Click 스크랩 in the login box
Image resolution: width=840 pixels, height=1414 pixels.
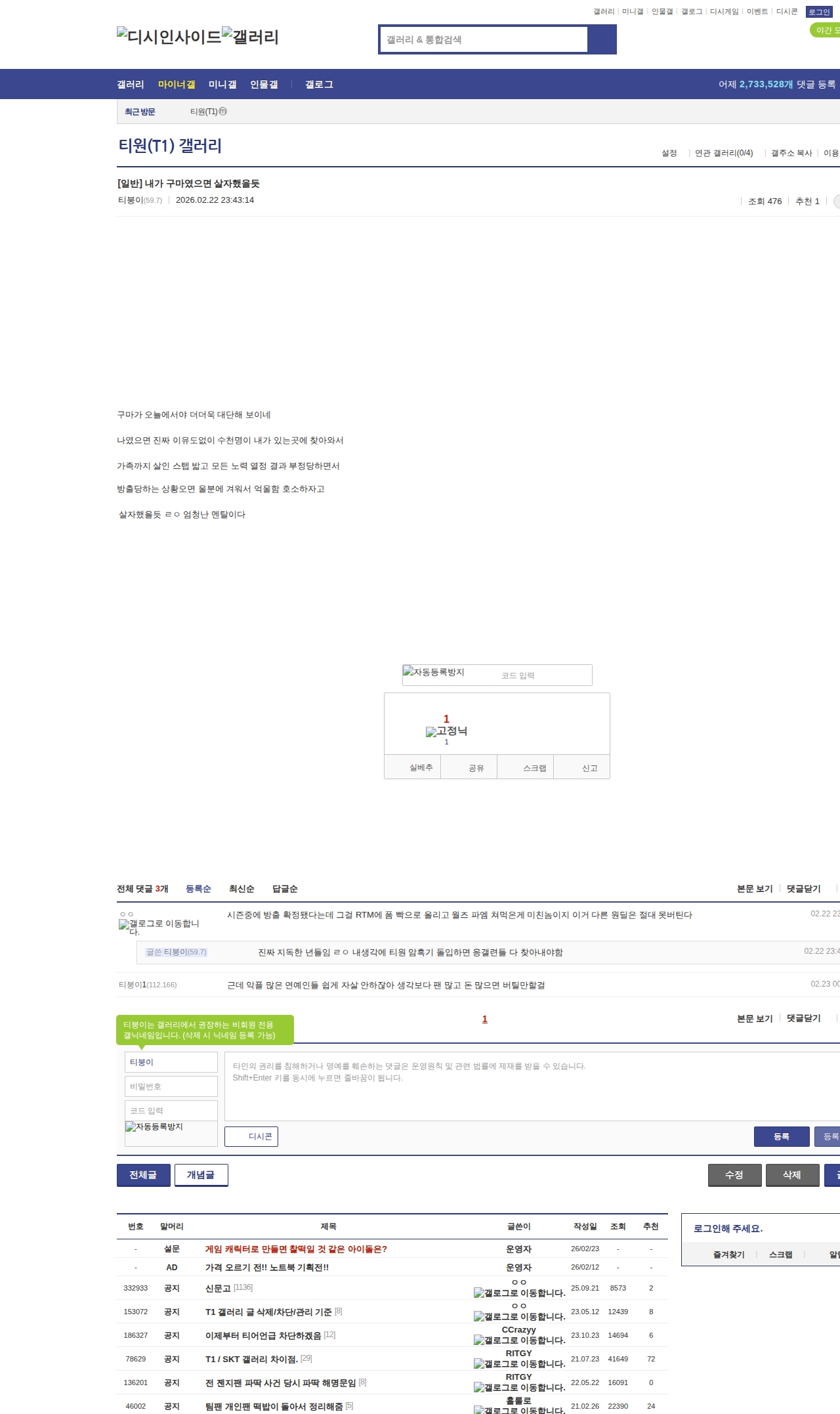(781, 1254)
